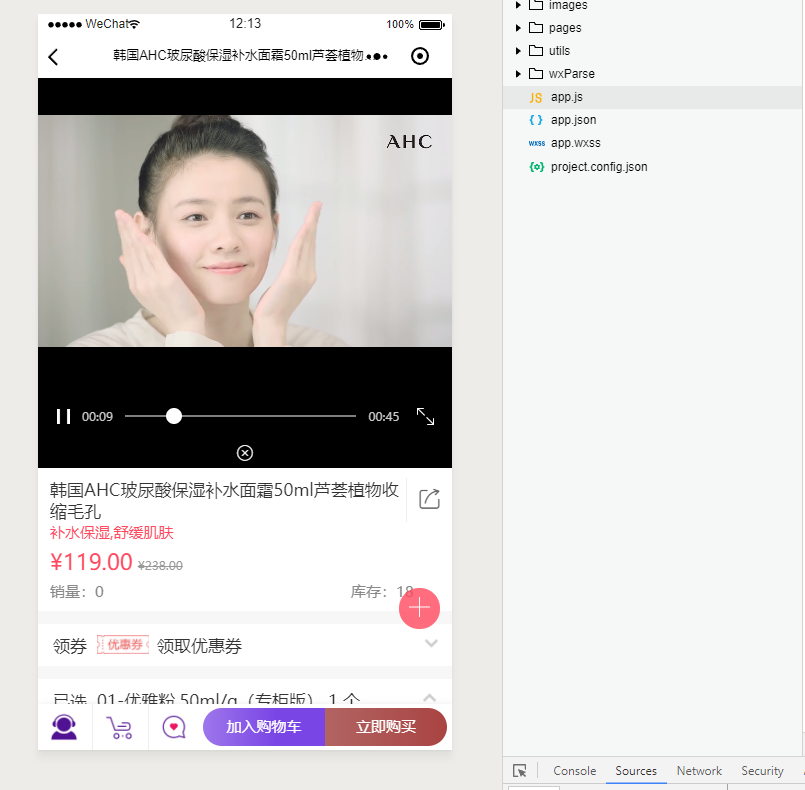Click the JS icon beside app.js
805x790 pixels.
pyautogui.click(x=536, y=98)
